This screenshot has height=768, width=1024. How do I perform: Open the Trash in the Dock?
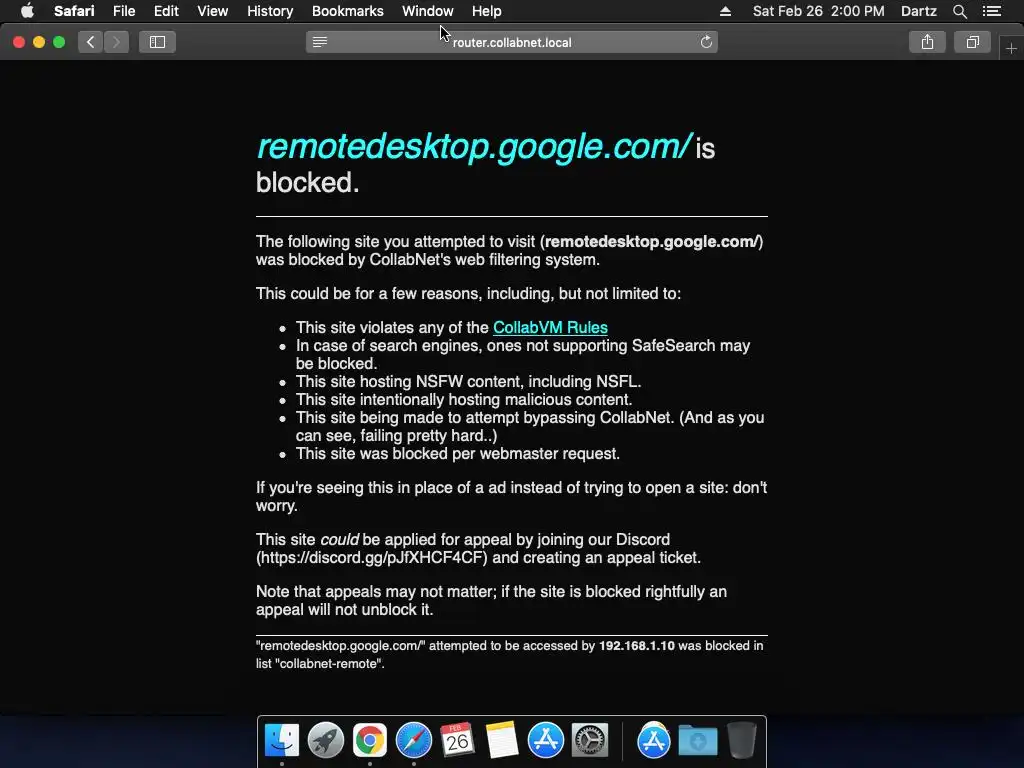[x=742, y=741]
